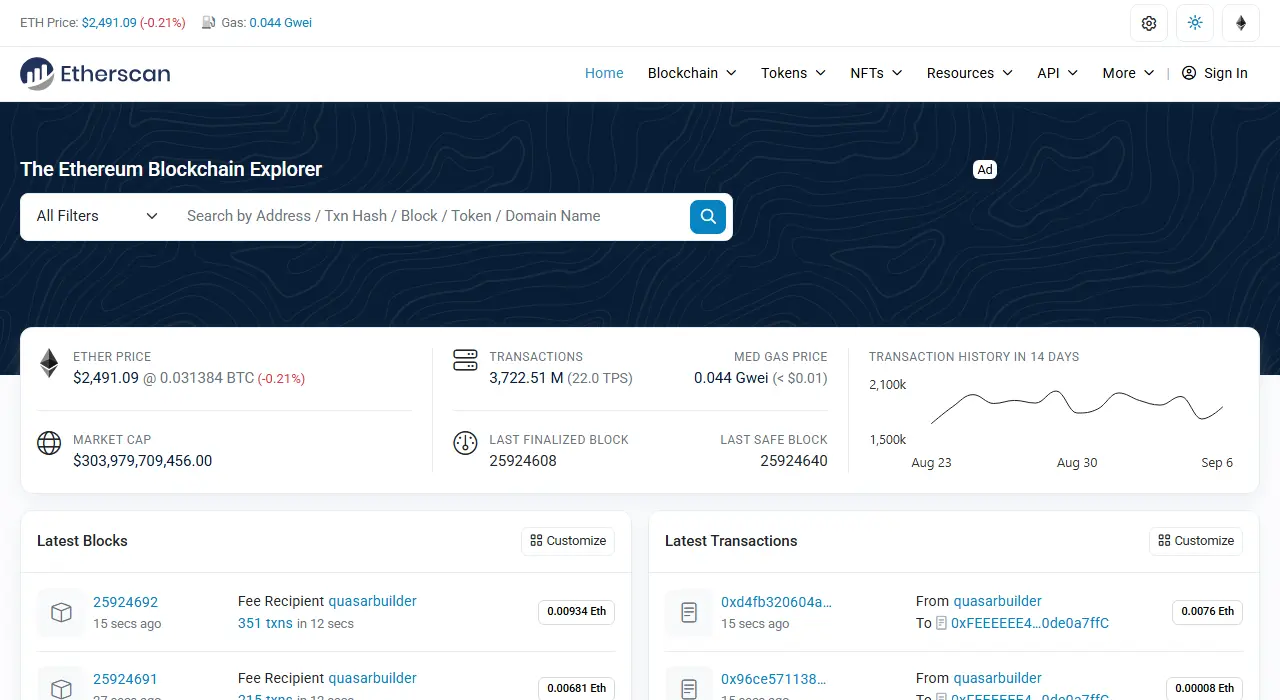Click the gas pump icon

coord(208,22)
